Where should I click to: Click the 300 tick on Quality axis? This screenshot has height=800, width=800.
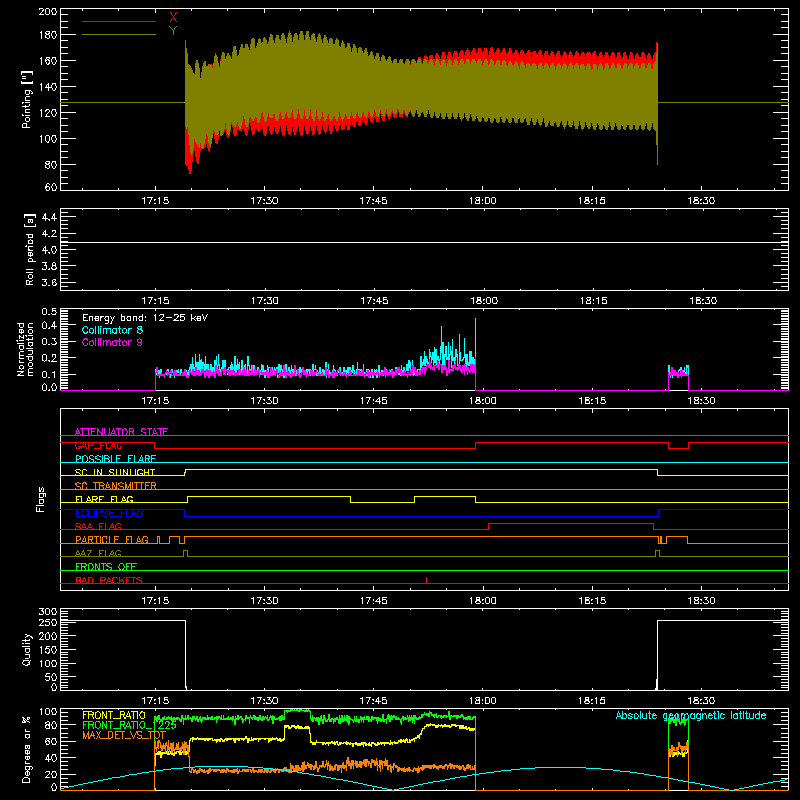[x=48, y=612]
